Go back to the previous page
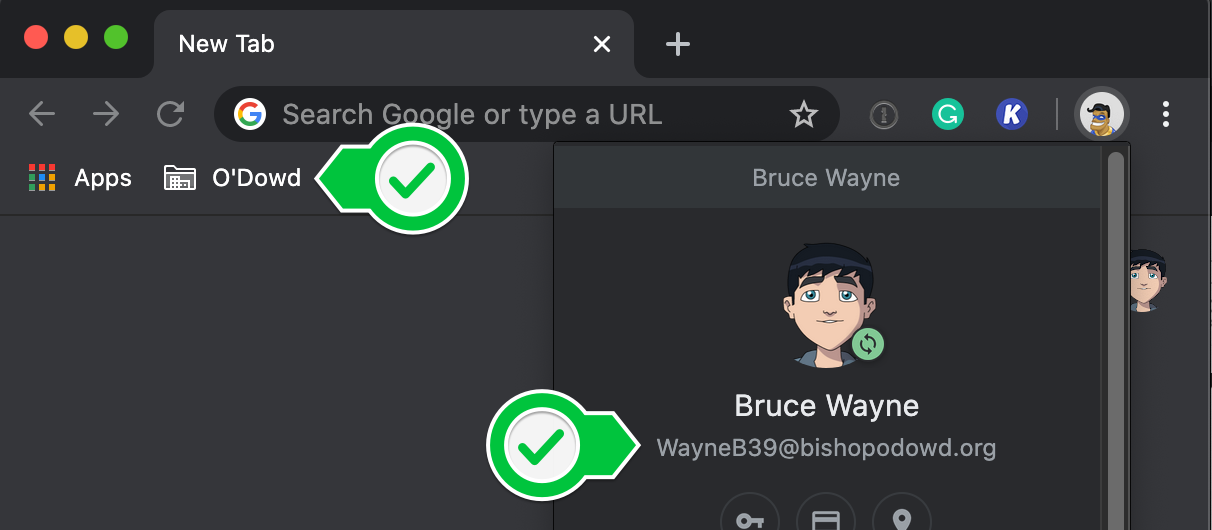The height and width of the screenshot is (530, 1212). point(42,115)
